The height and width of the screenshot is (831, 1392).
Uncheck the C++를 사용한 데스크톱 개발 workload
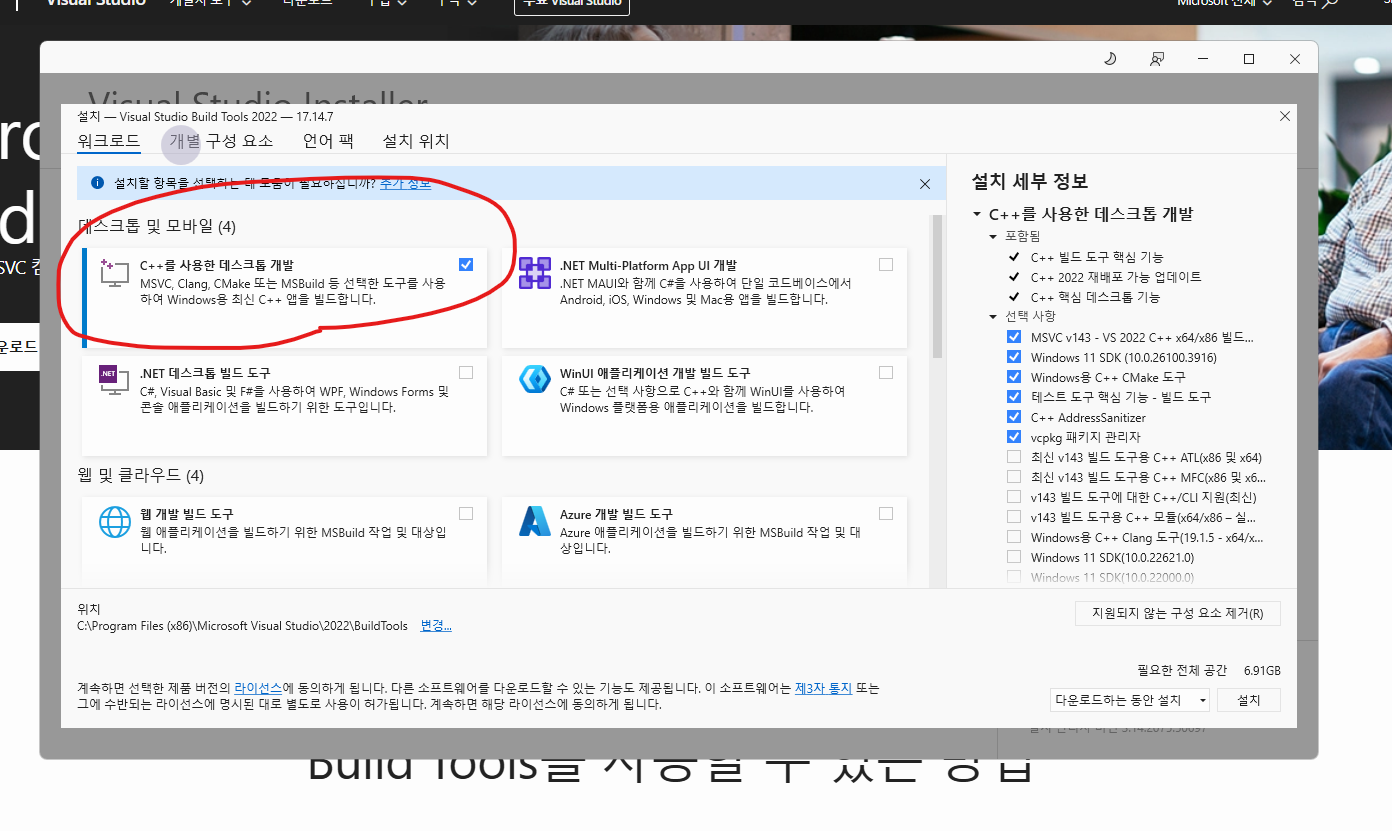pos(466,265)
